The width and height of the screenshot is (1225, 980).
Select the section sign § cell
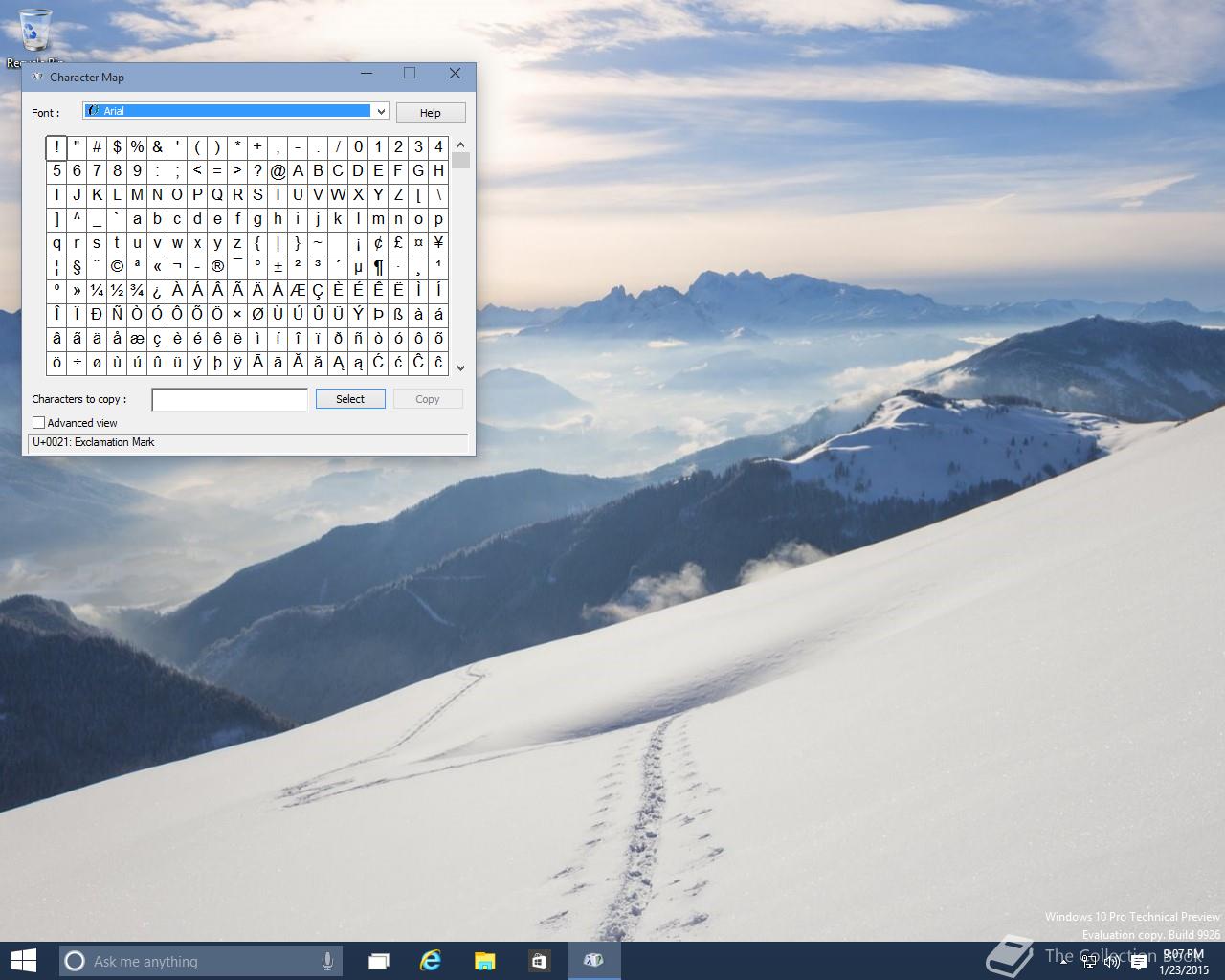tap(77, 266)
